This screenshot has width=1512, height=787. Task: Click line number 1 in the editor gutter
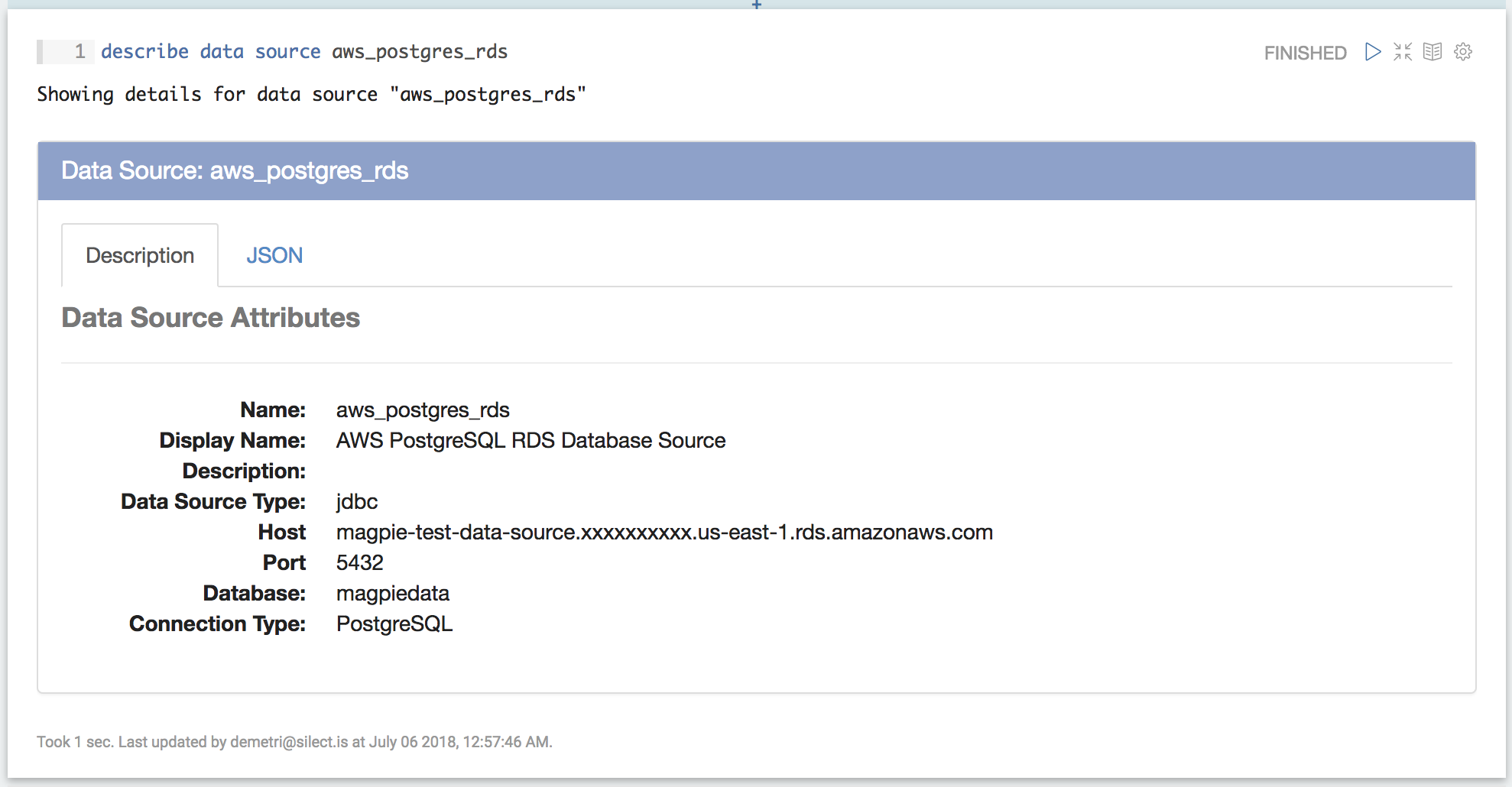point(79,52)
